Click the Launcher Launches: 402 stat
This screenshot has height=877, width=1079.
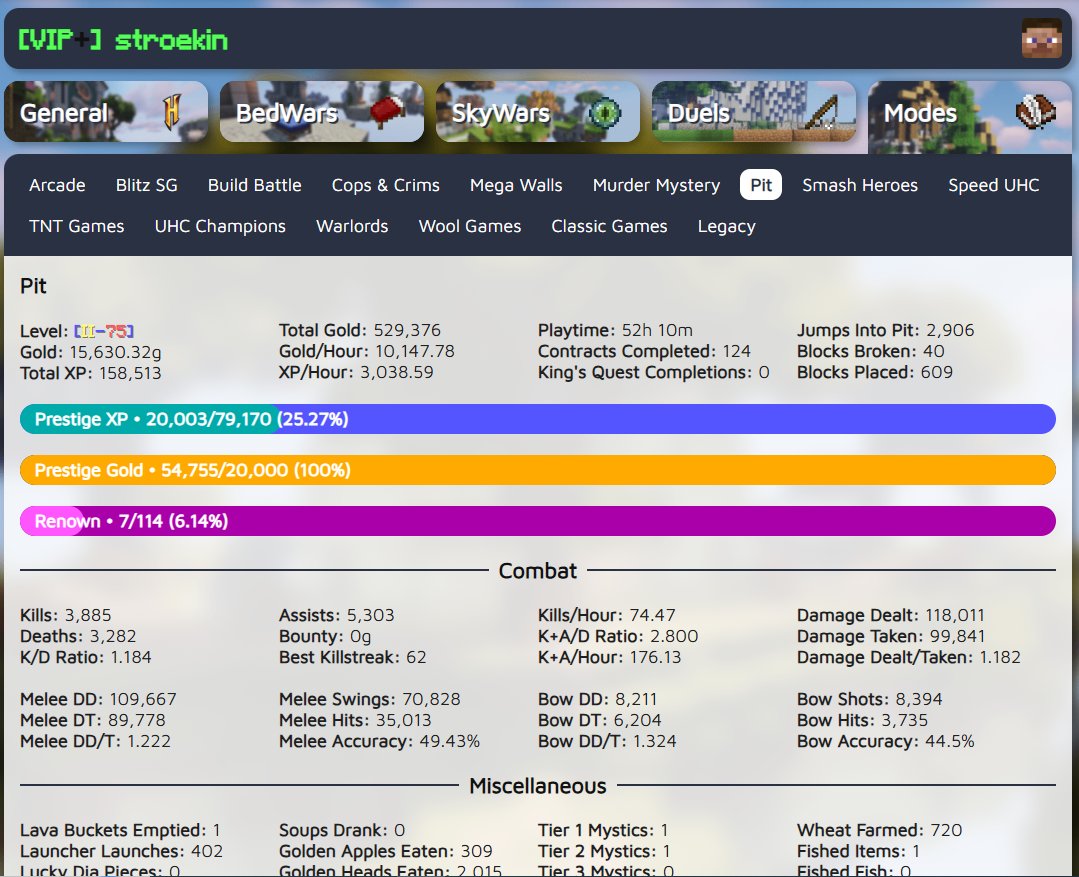point(121,852)
